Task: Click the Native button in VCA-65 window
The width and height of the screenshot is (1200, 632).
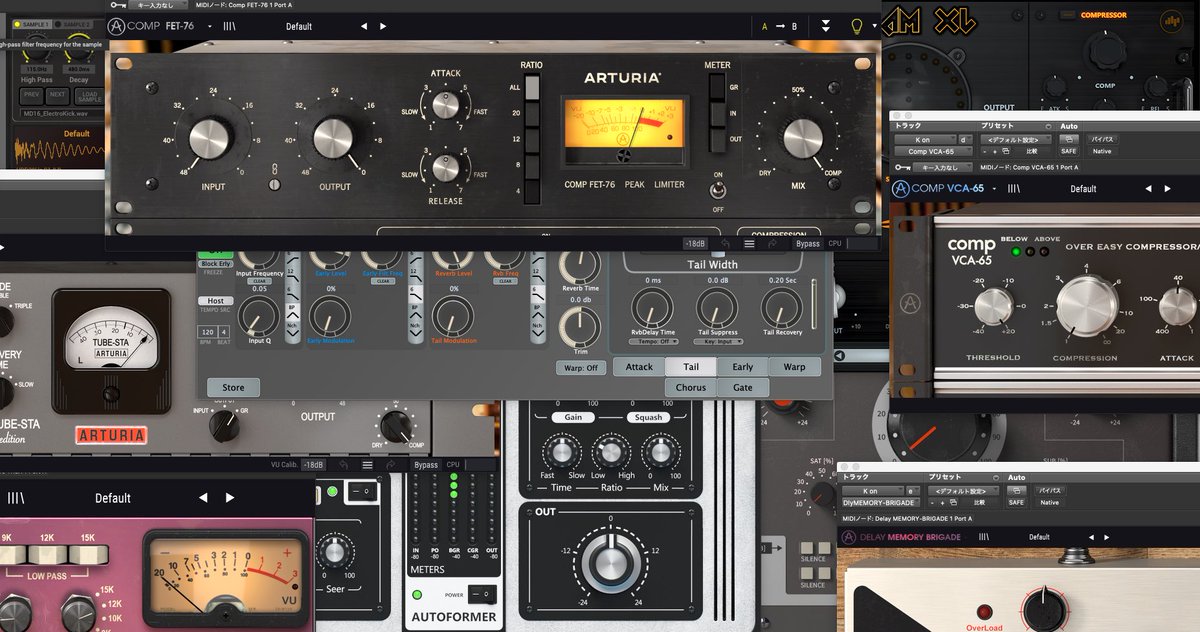Action: click(x=1101, y=151)
